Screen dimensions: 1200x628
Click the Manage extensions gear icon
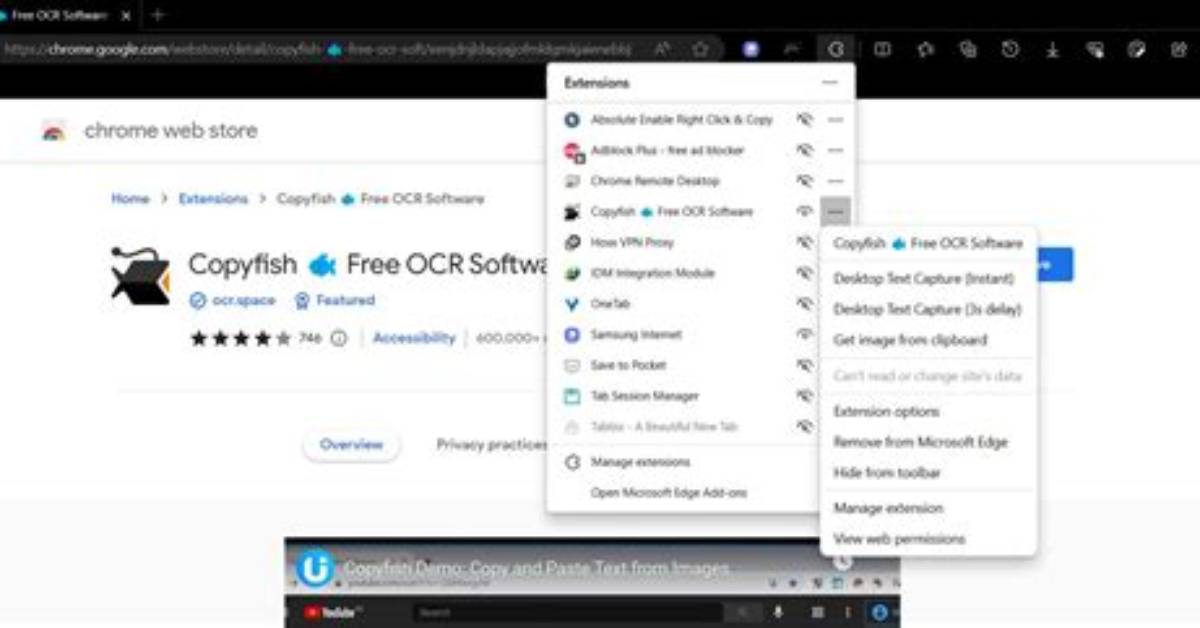pos(572,463)
